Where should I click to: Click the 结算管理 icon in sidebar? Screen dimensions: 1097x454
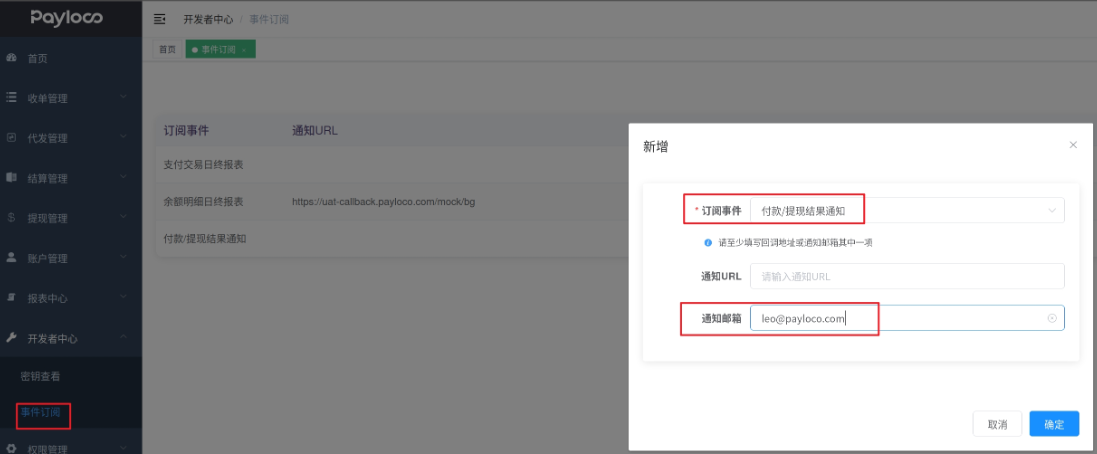(x=11, y=178)
